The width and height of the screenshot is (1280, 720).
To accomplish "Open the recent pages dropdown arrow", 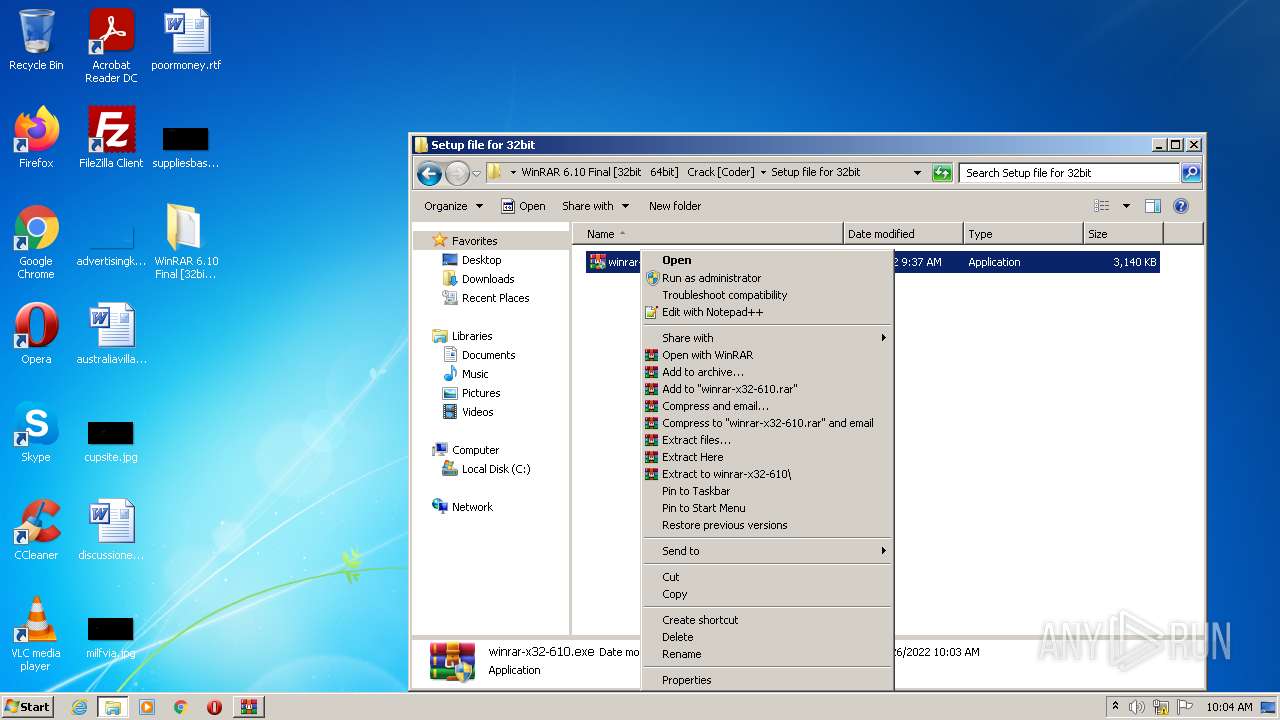I will click(477, 173).
